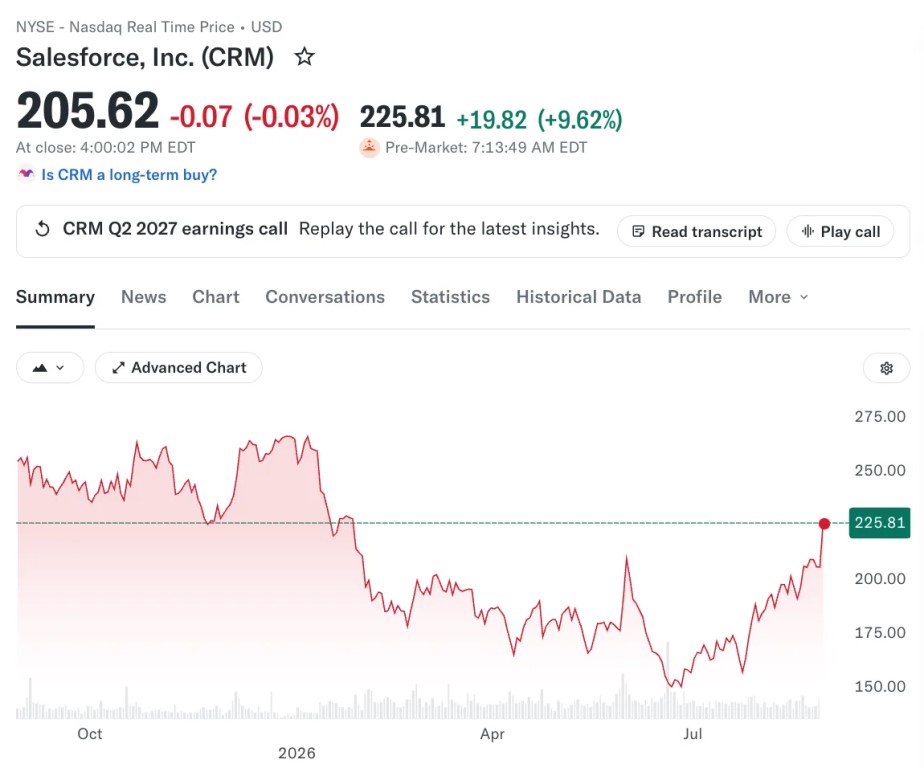Click the 200.00 price axis label
Screen dimensions: 924x768
click(880, 579)
